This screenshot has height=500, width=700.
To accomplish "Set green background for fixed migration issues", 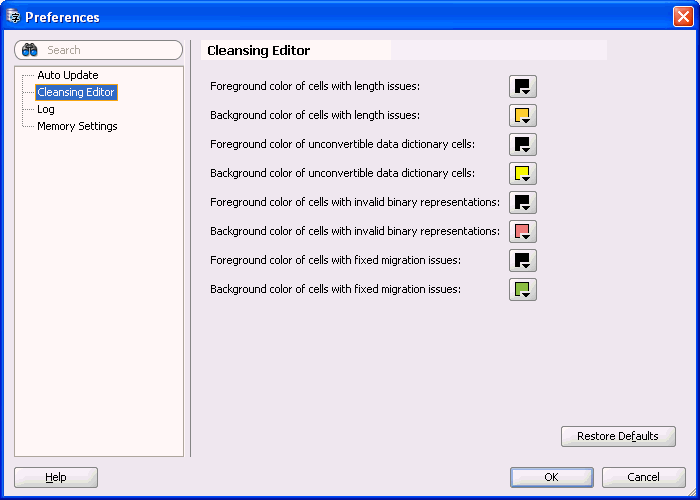I will [x=523, y=290].
